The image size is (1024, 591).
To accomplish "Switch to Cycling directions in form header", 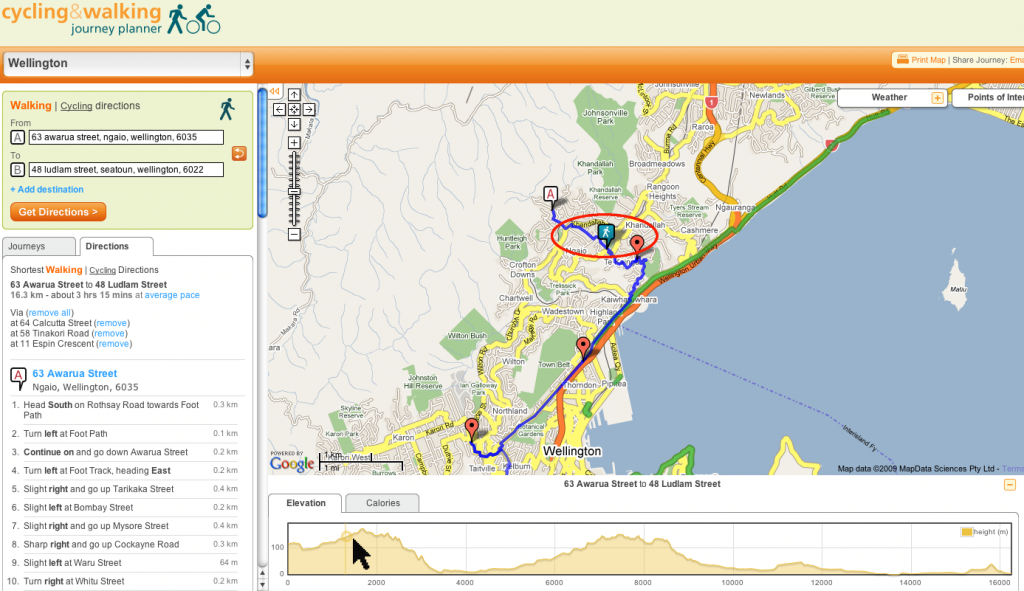I will pyautogui.click(x=76, y=106).
